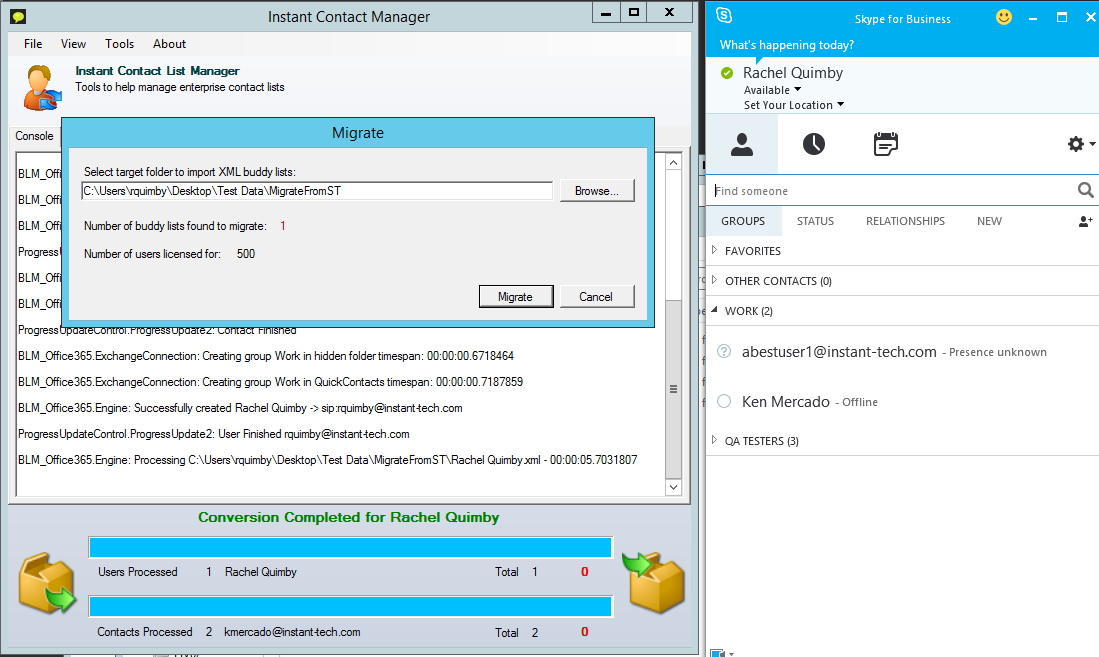Click the Instant Contact List Manager user logo

click(x=41, y=88)
